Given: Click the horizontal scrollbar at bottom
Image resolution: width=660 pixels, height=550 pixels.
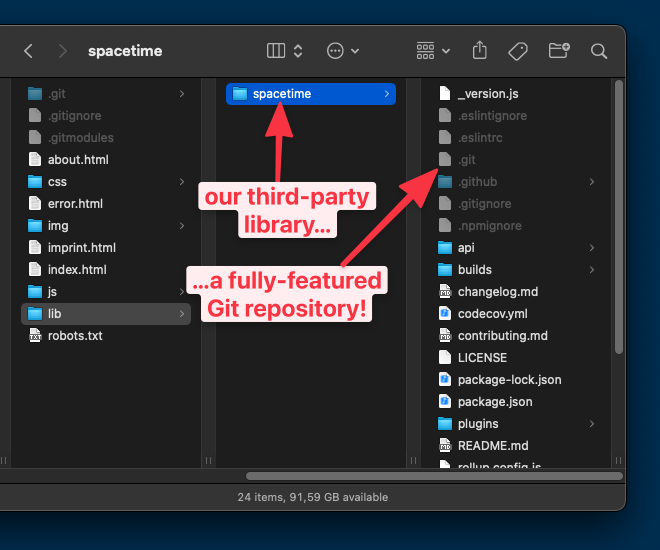Looking at the screenshot, I should tap(430, 476).
